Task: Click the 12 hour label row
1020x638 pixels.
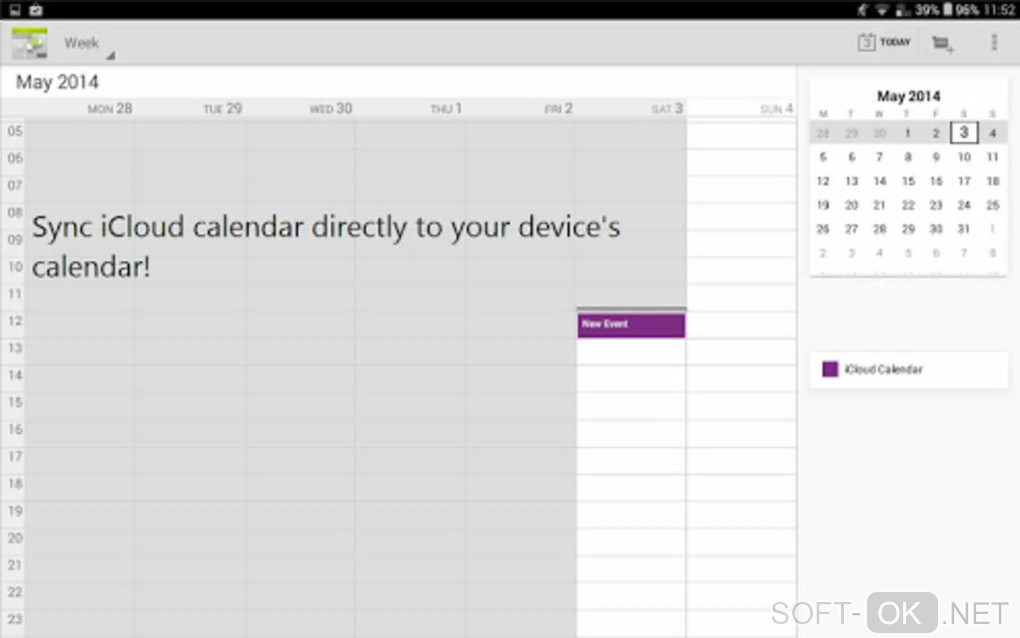Action: 15,321
